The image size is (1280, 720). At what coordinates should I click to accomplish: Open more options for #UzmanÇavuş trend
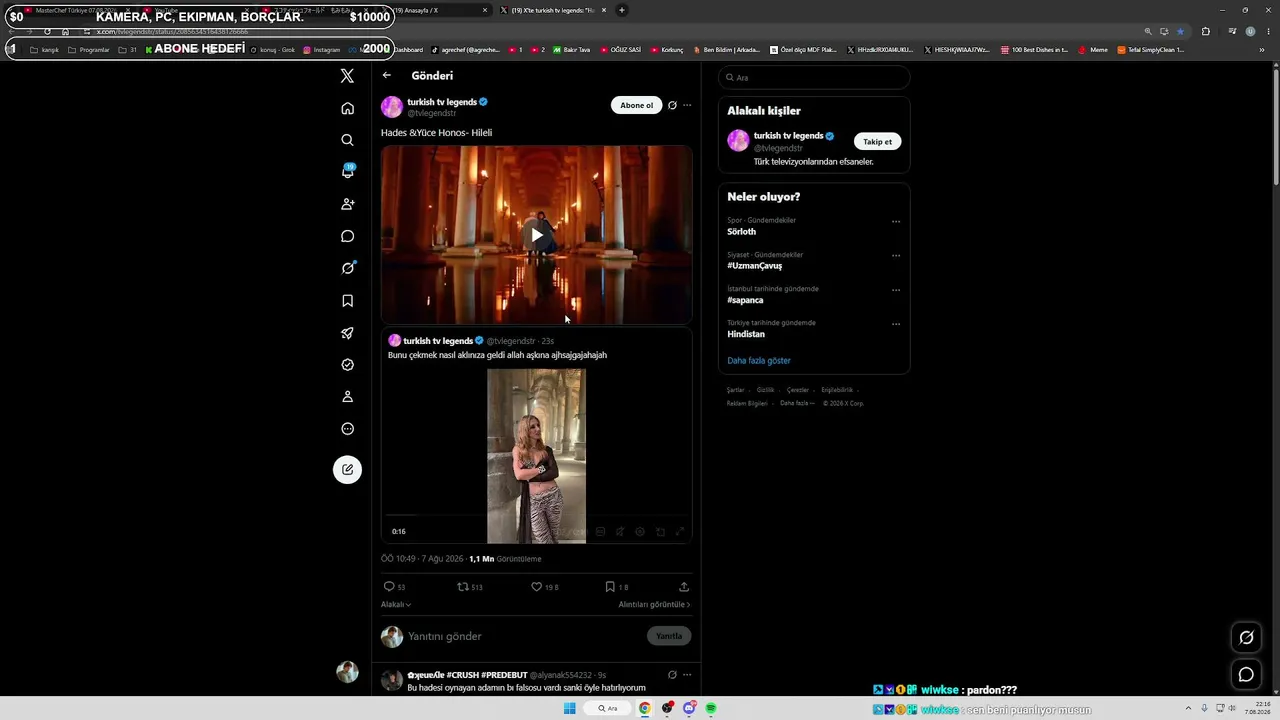point(895,256)
